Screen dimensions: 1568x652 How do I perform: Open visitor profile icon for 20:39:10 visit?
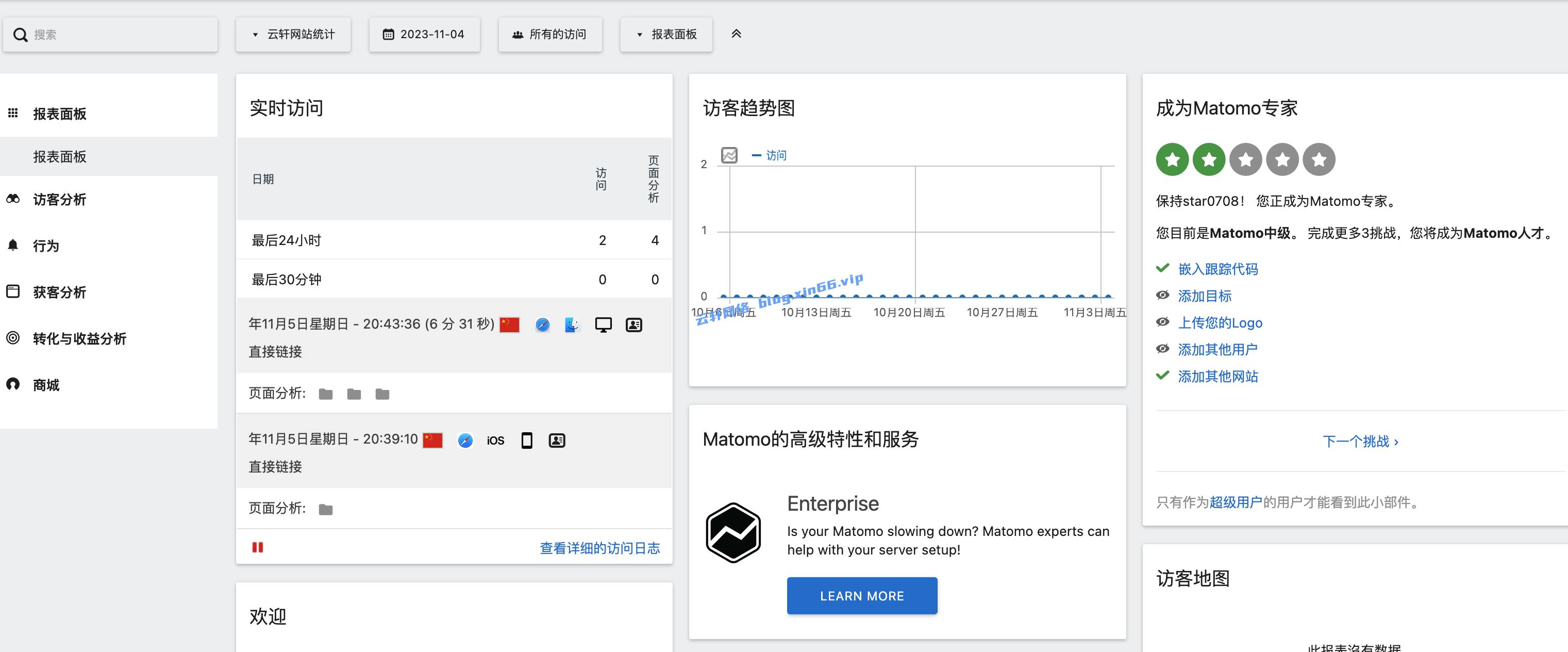pyautogui.click(x=557, y=440)
